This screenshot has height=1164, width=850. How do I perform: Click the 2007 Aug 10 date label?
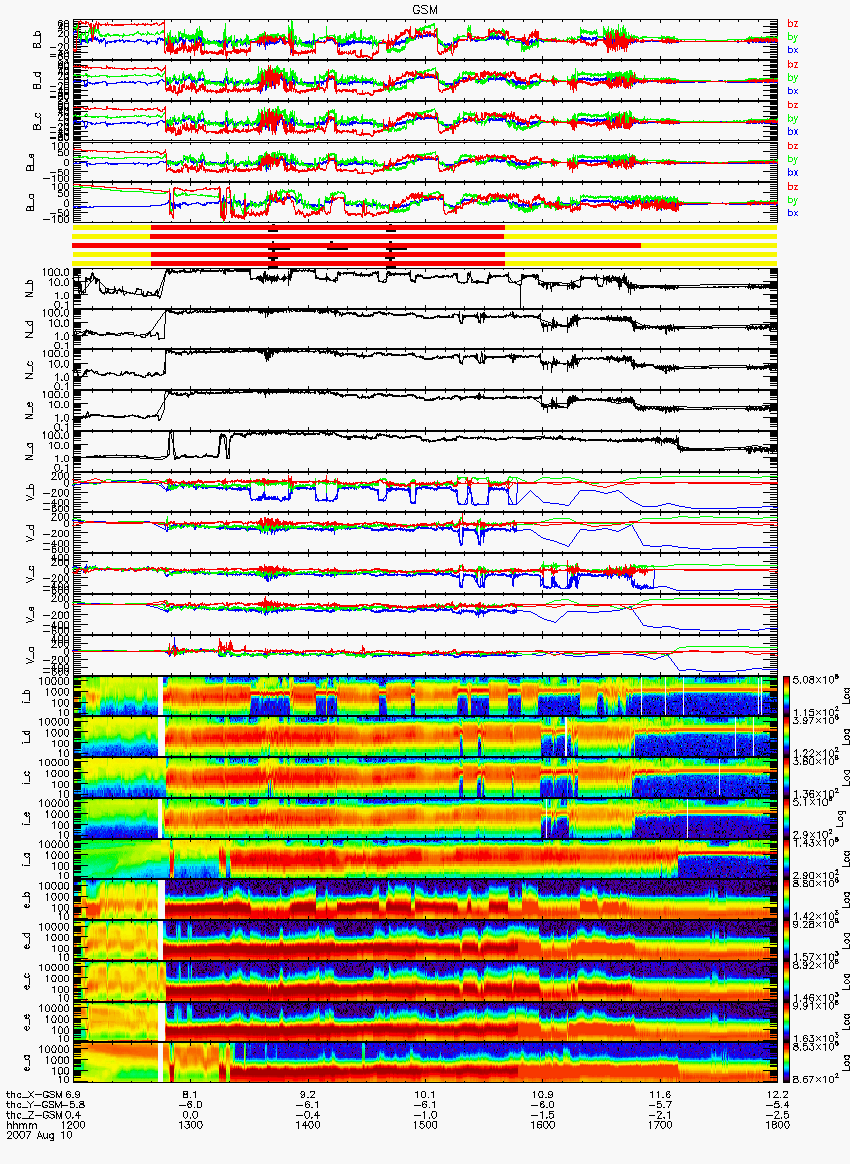point(38,1134)
